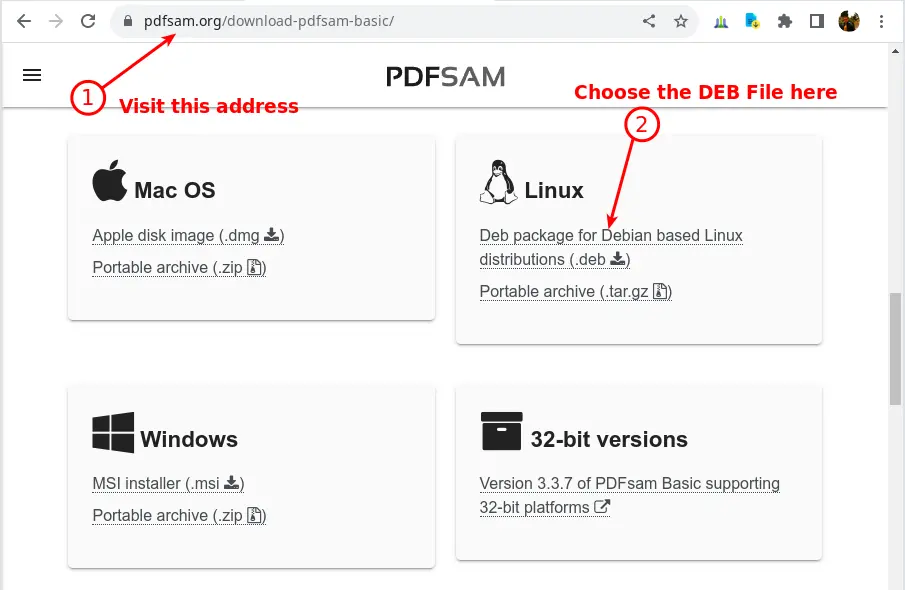Click the PDFSAM logo
The image size is (905, 590).
point(446,76)
